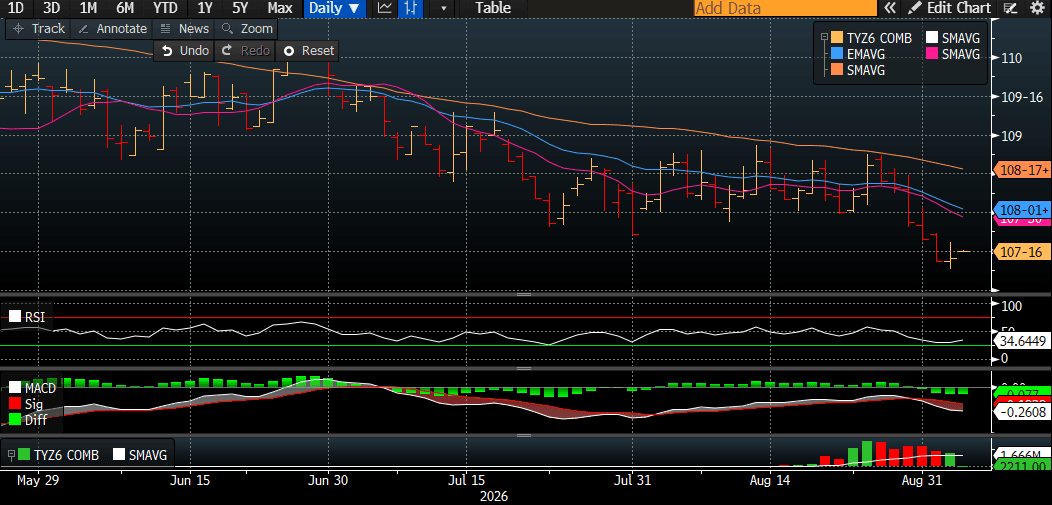Click blue EMAVG legend swatch
Viewport: 1052px width, 505px height.
[837, 54]
